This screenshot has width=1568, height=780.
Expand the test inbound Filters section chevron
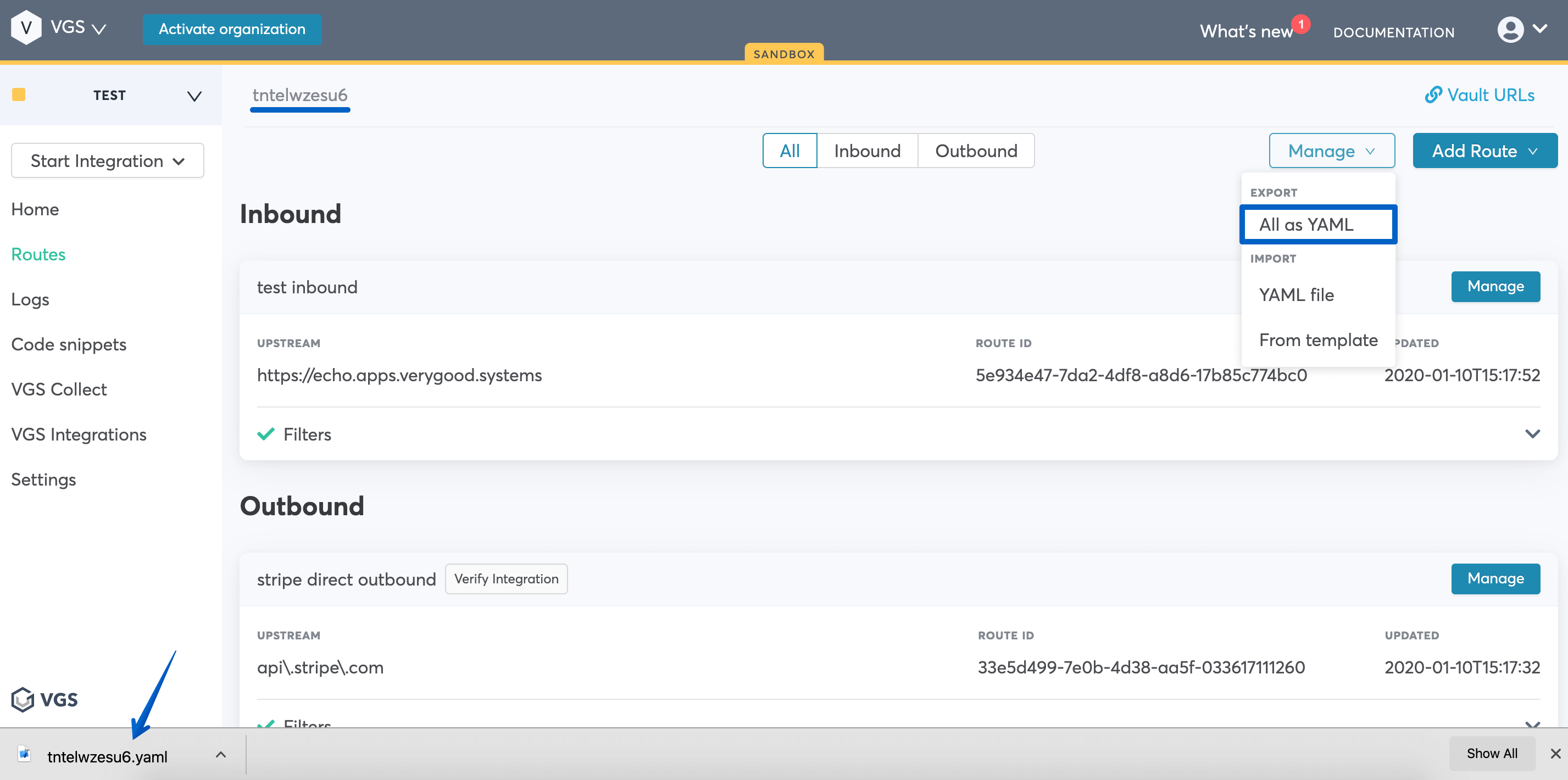point(1532,434)
